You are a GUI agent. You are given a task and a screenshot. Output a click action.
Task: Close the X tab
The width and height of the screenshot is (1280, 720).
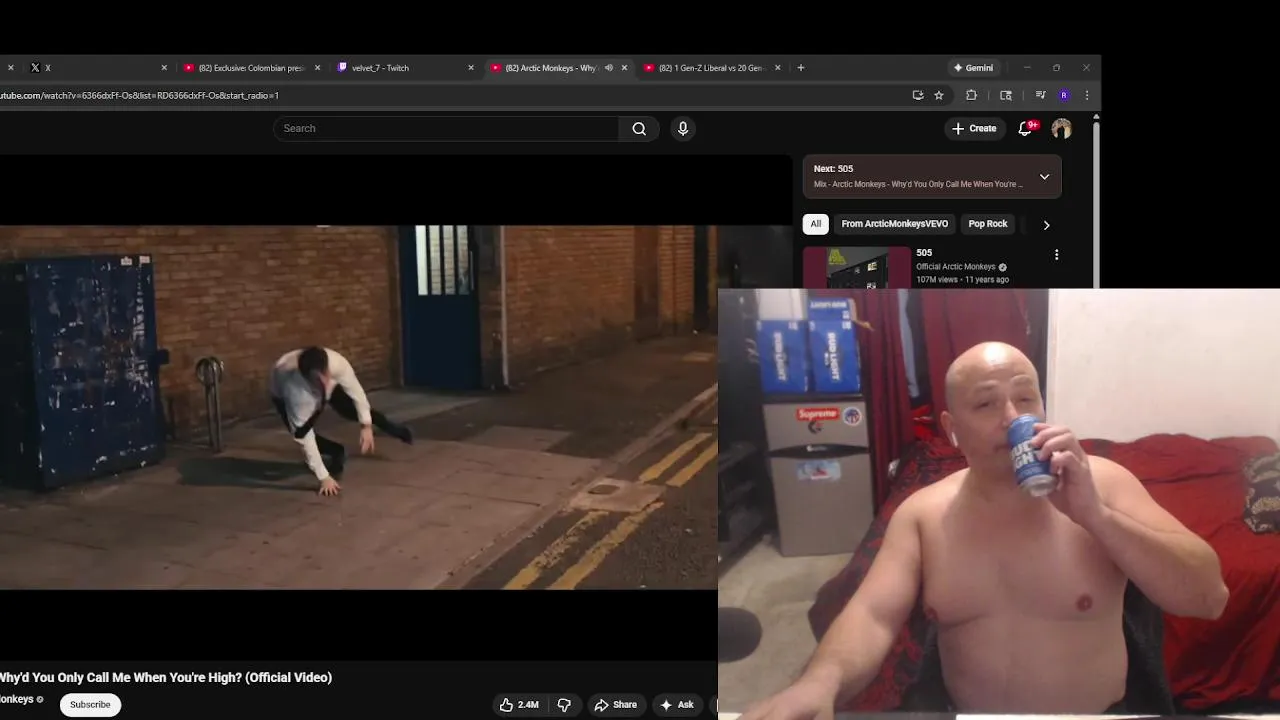[x=164, y=68]
